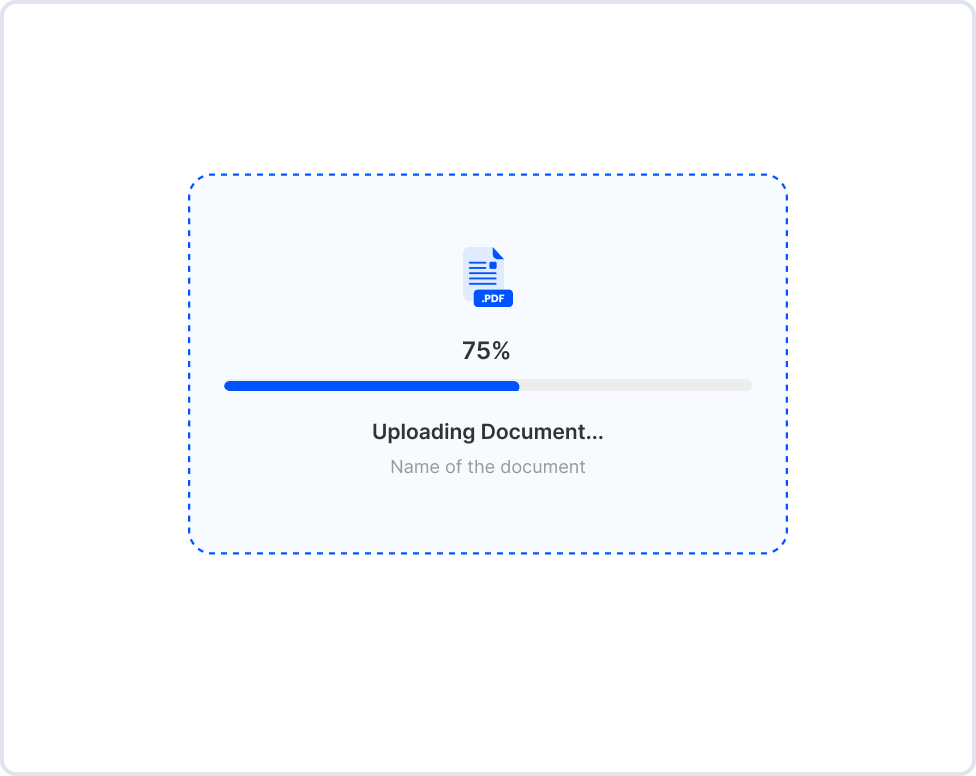The height and width of the screenshot is (776, 976).
Task: Click the word "Document..." in the heading
Action: (542, 432)
